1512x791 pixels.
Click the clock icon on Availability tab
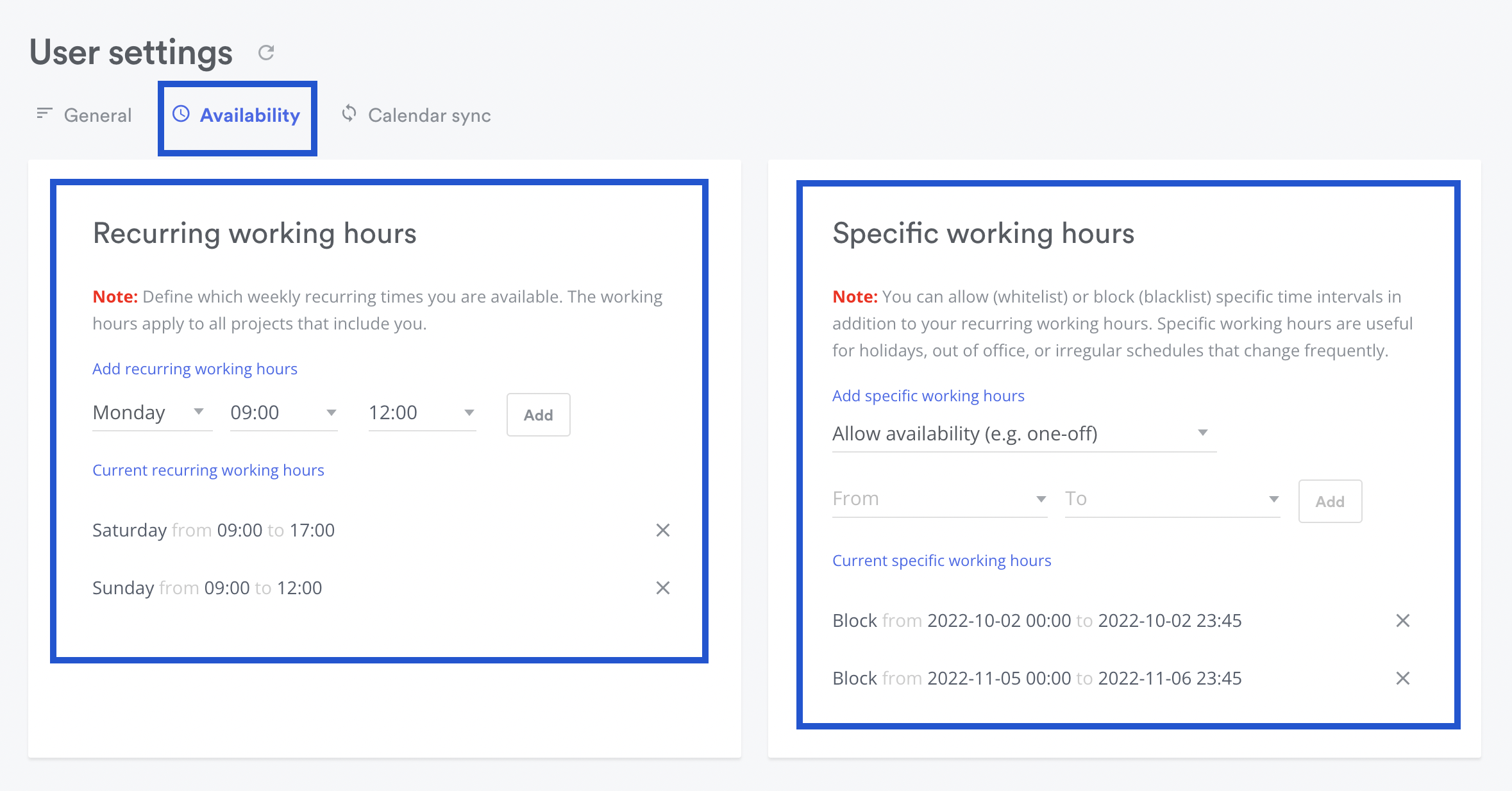pos(181,114)
